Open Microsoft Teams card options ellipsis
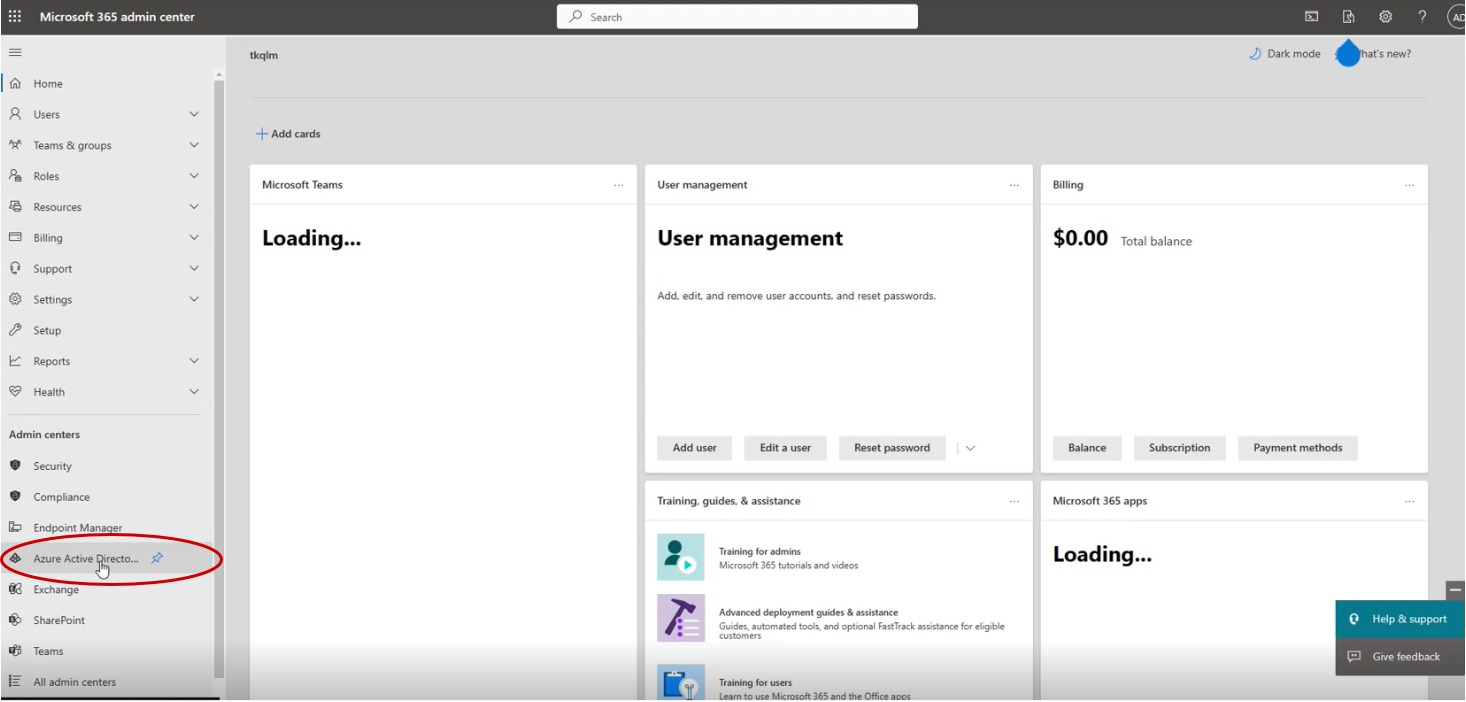 pos(619,185)
